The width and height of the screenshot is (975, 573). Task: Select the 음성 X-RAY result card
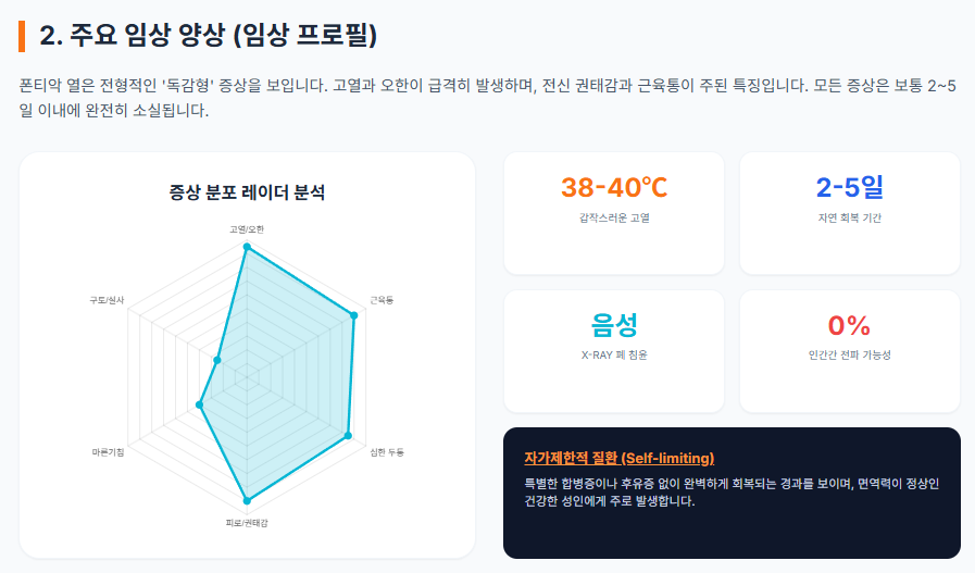[x=614, y=351]
